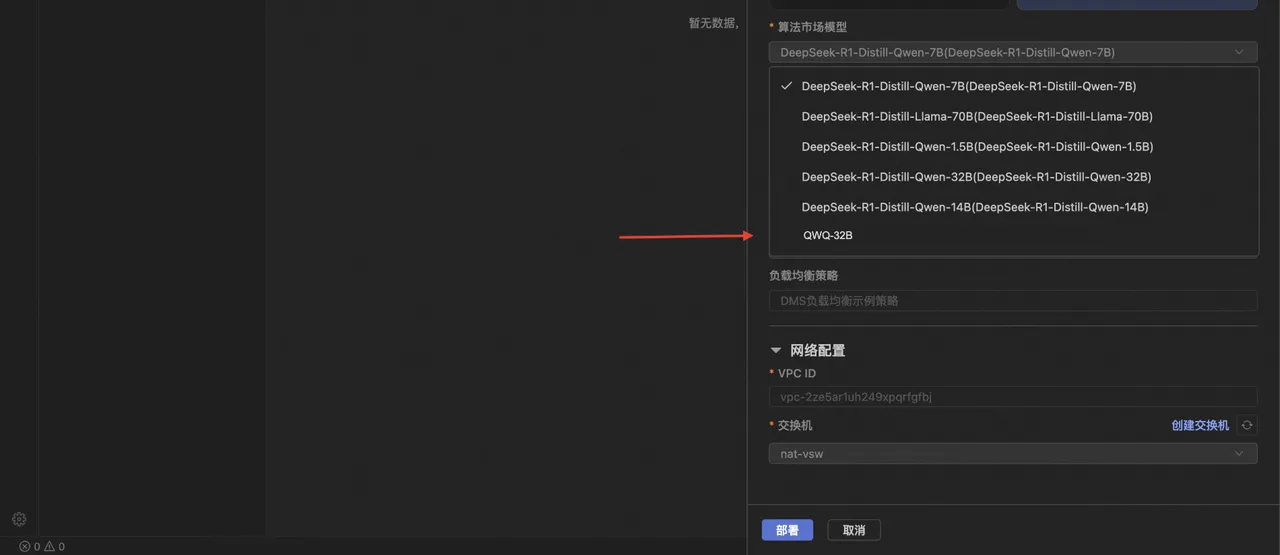Open the 创建交换机 link
The width and height of the screenshot is (1280, 555).
[x=1200, y=425]
